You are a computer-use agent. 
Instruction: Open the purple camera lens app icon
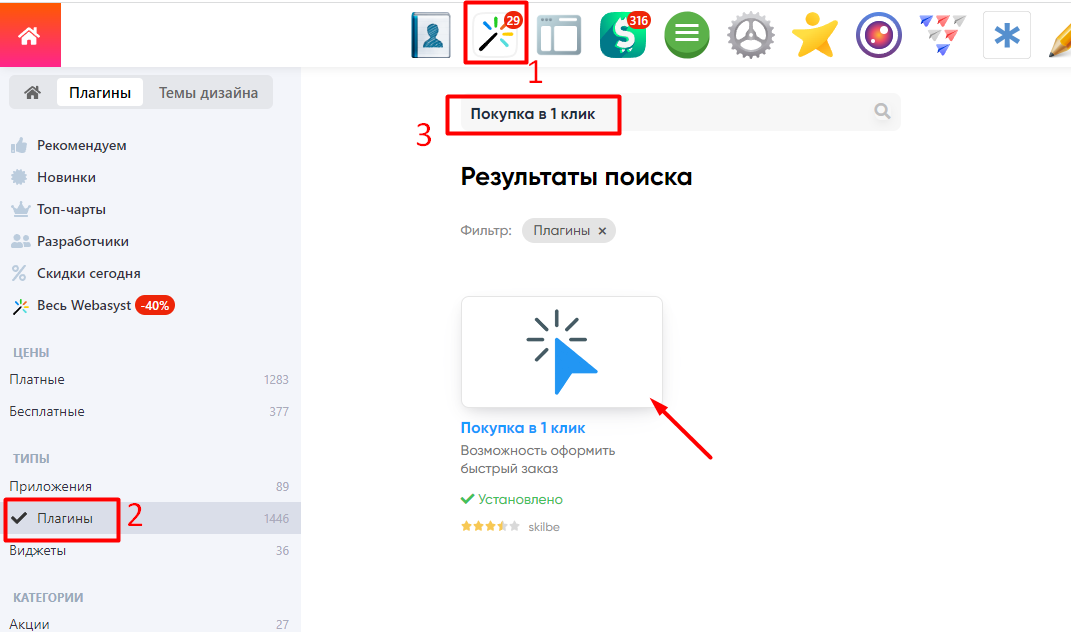878,36
